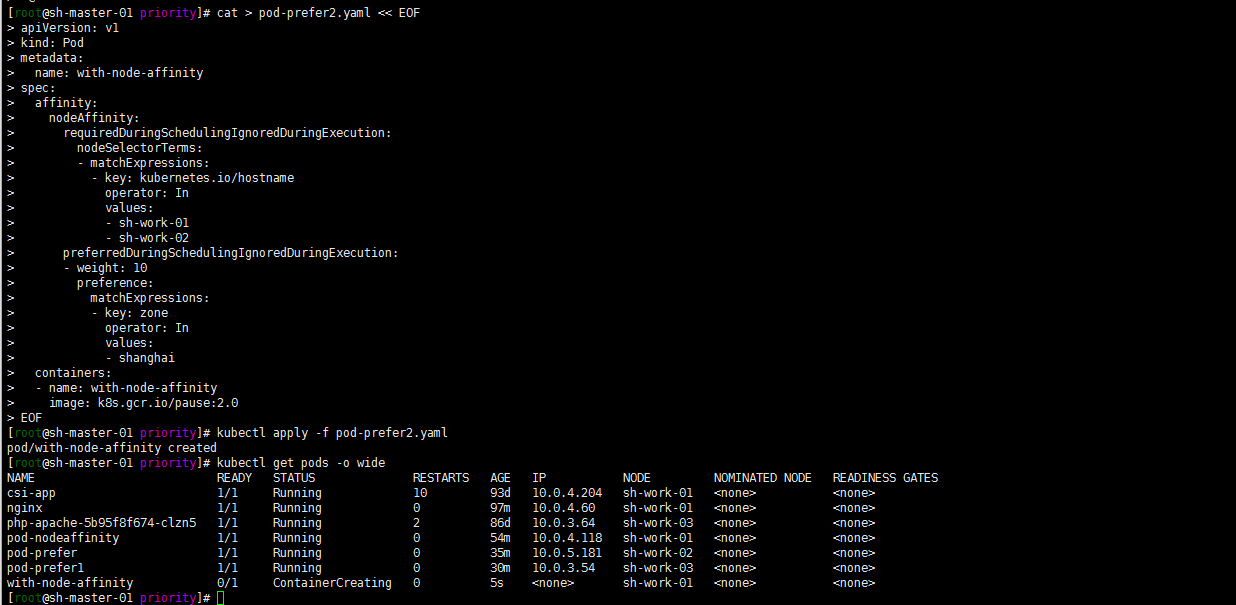
Task: Click the STATUS column header
Action: 294,478
